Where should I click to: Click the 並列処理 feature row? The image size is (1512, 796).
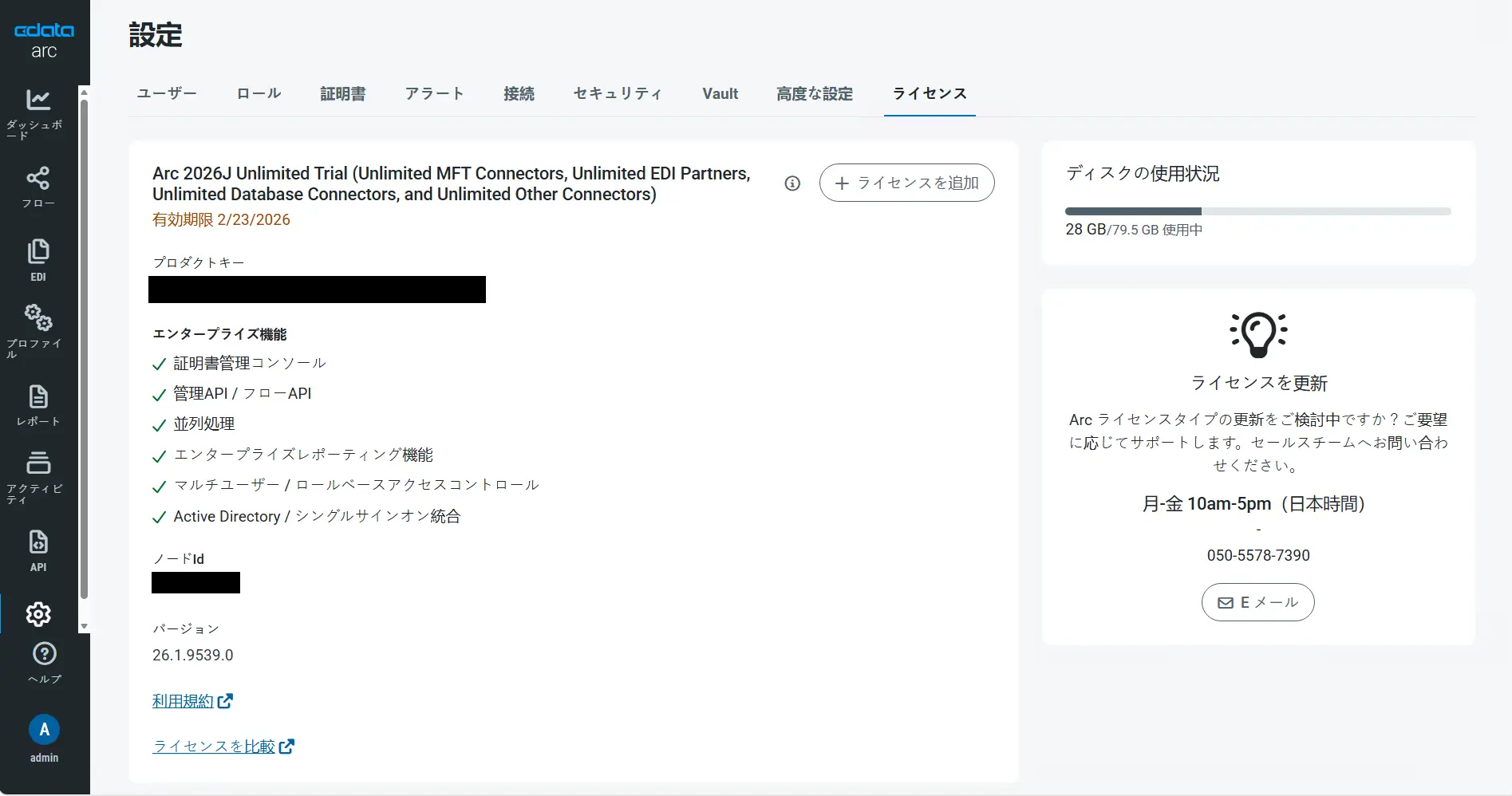coord(194,424)
